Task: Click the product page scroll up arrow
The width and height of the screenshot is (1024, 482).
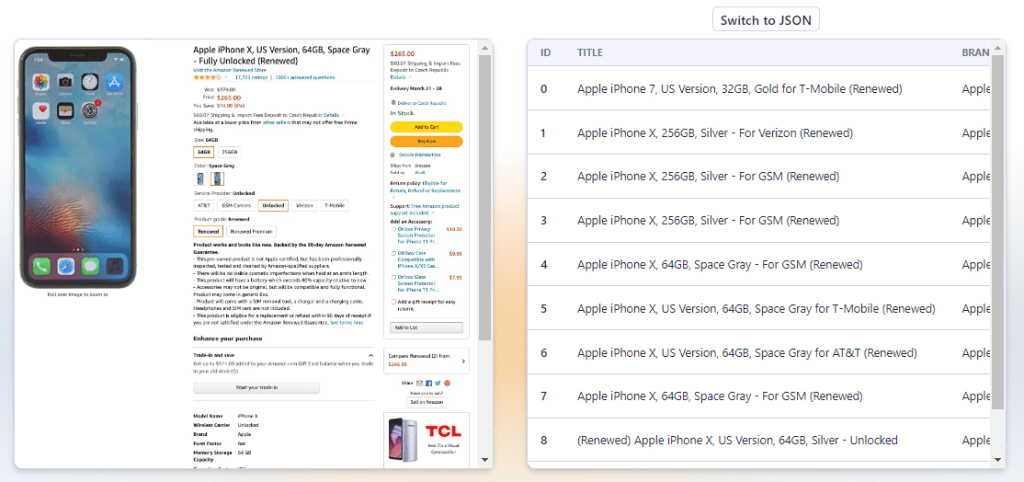Action: tap(485, 48)
